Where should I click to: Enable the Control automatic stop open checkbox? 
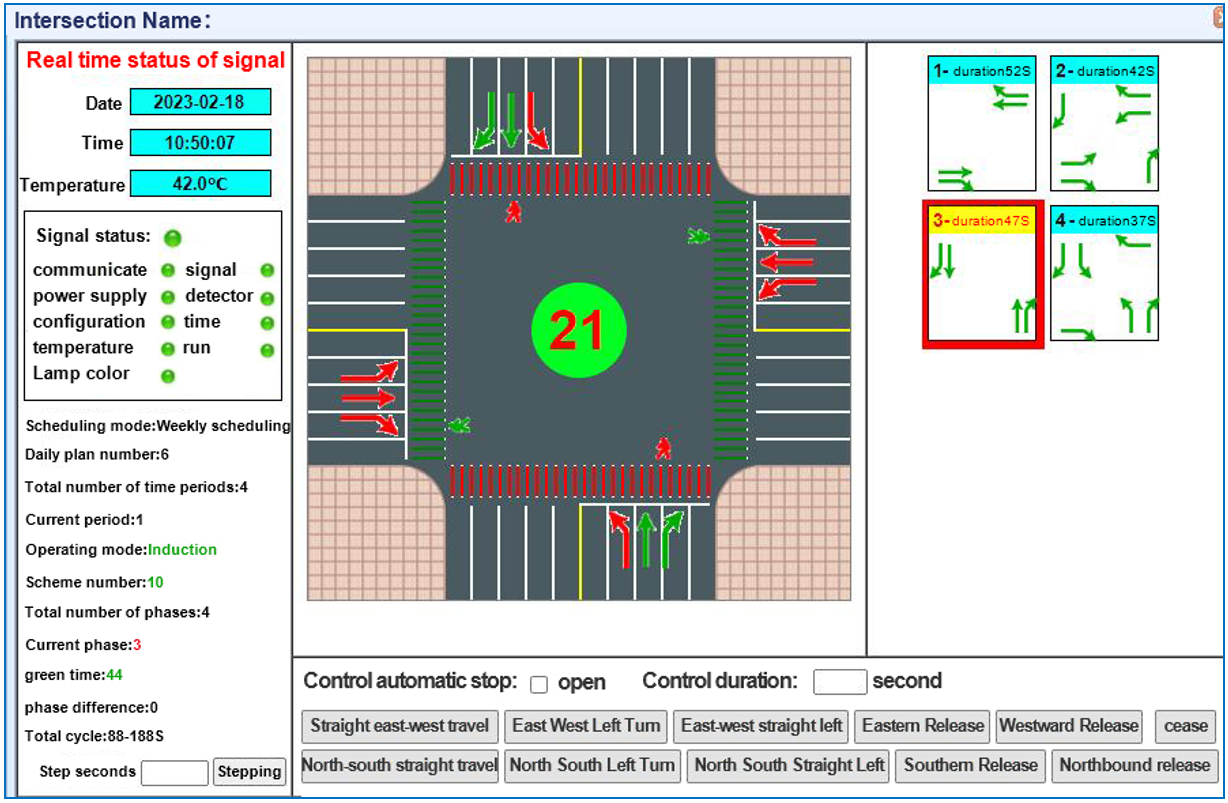(539, 684)
